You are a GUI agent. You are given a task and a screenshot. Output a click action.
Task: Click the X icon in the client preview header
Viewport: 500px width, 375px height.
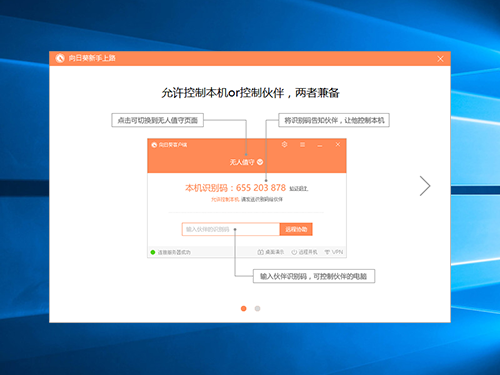[338, 144]
